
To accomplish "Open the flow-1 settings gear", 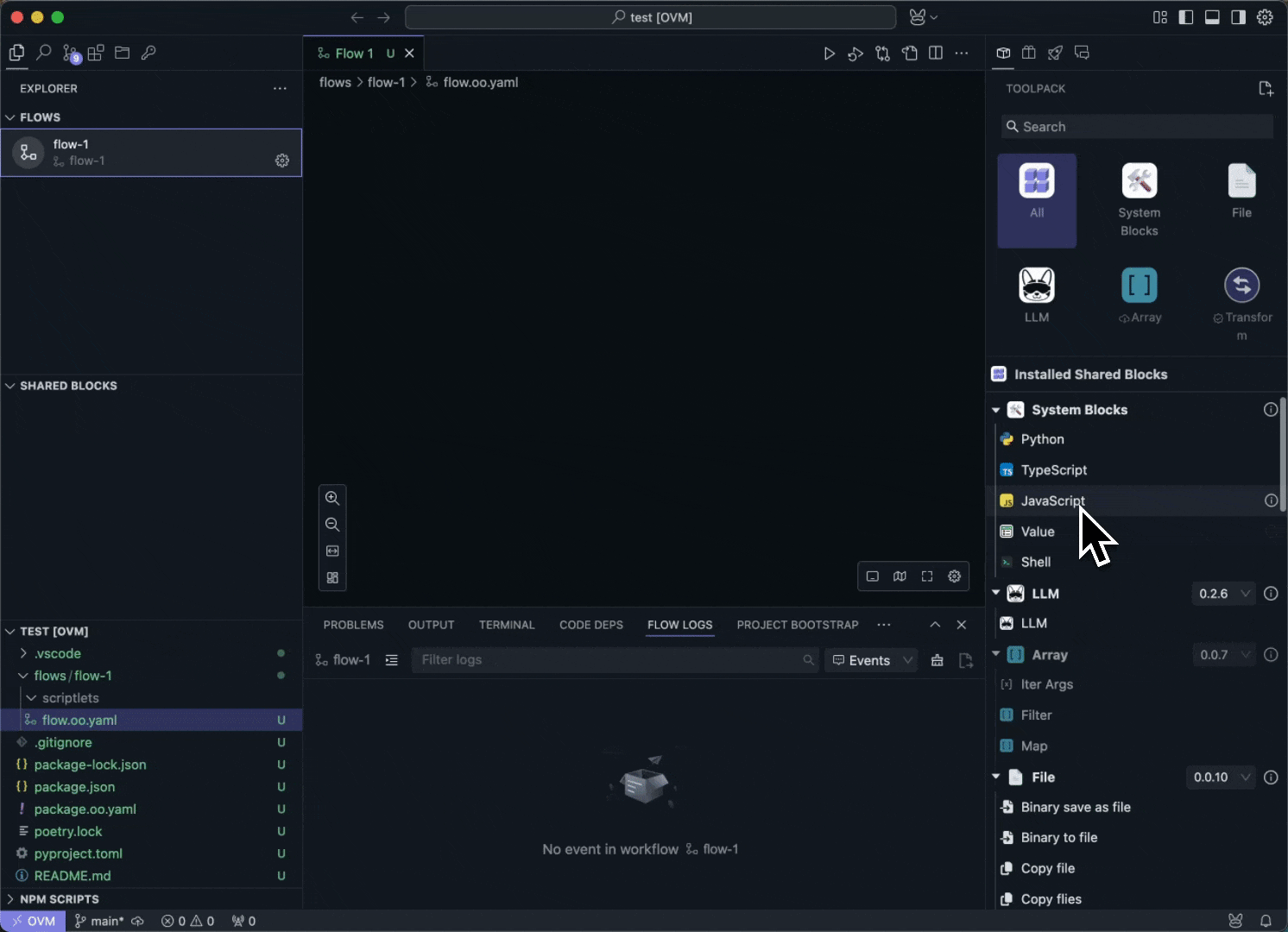I will pyautogui.click(x=282, y=161).
